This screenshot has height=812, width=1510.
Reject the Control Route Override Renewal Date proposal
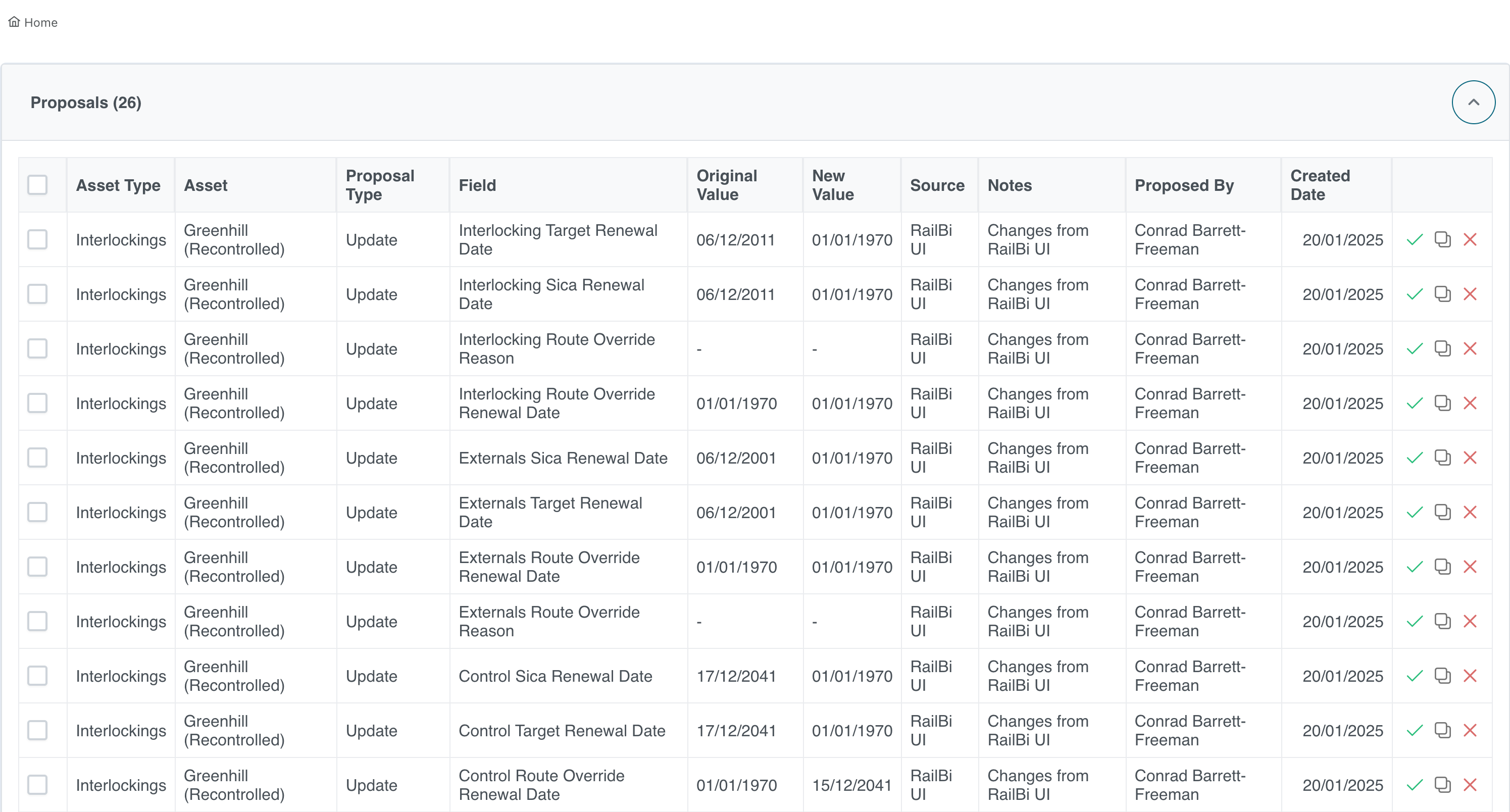pos(1470,785)
